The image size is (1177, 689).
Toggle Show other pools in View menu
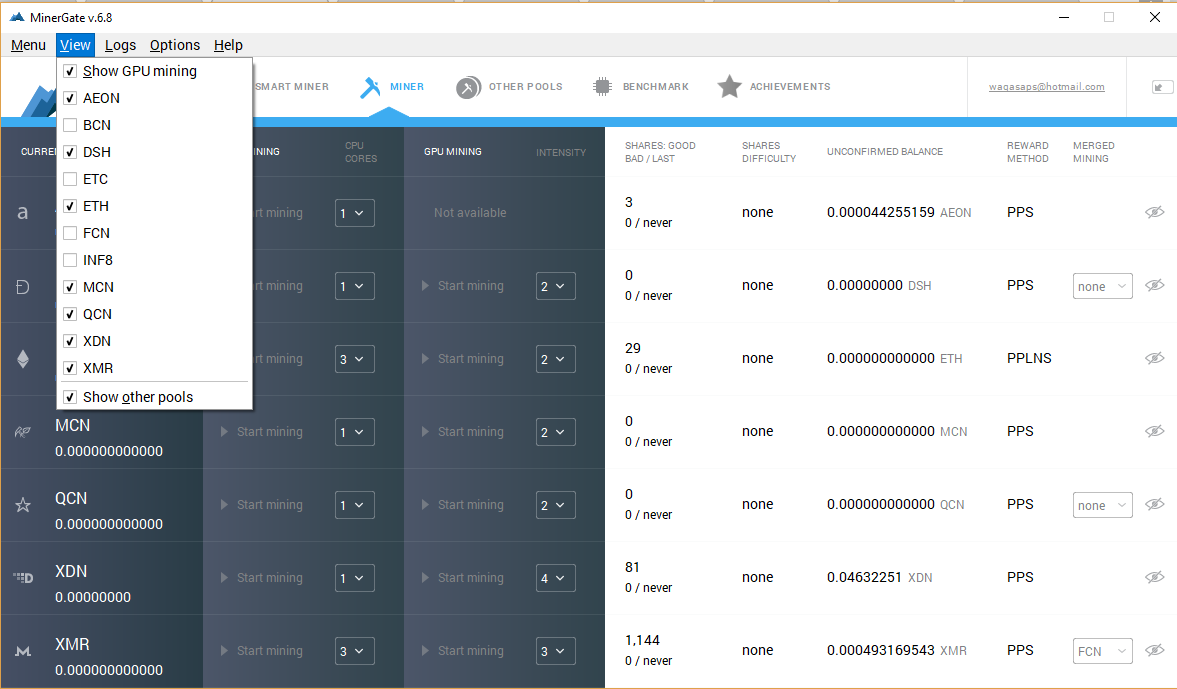70,397
